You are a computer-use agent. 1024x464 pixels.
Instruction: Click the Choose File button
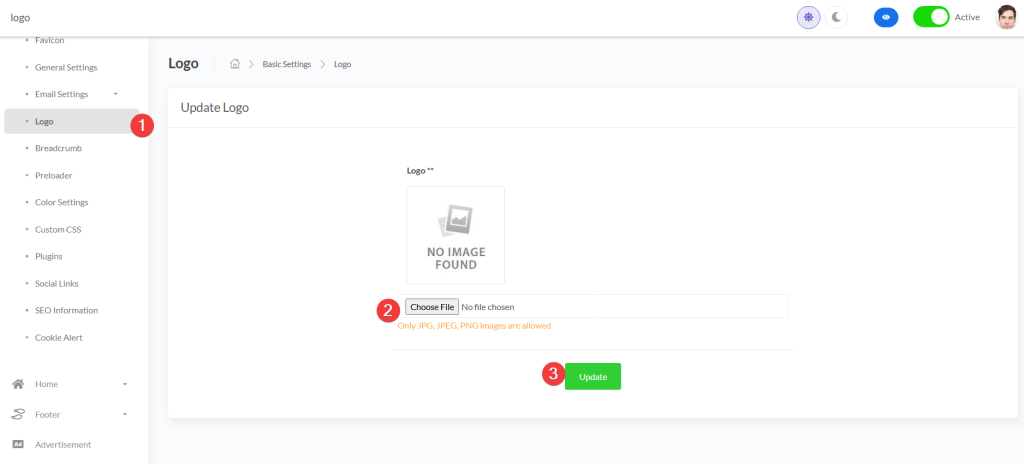(432, 306)
